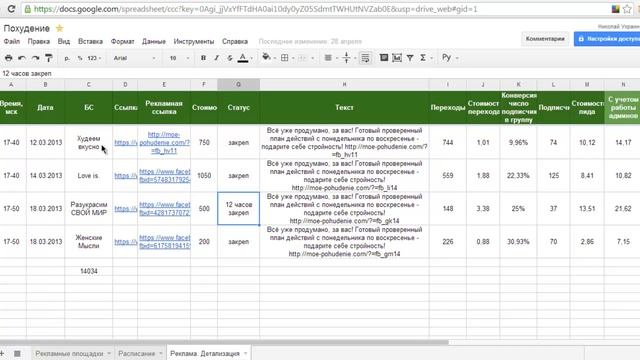Click the browser address bar
The image size is (640, 360).
pyautogui.click(x=318, y=9)
